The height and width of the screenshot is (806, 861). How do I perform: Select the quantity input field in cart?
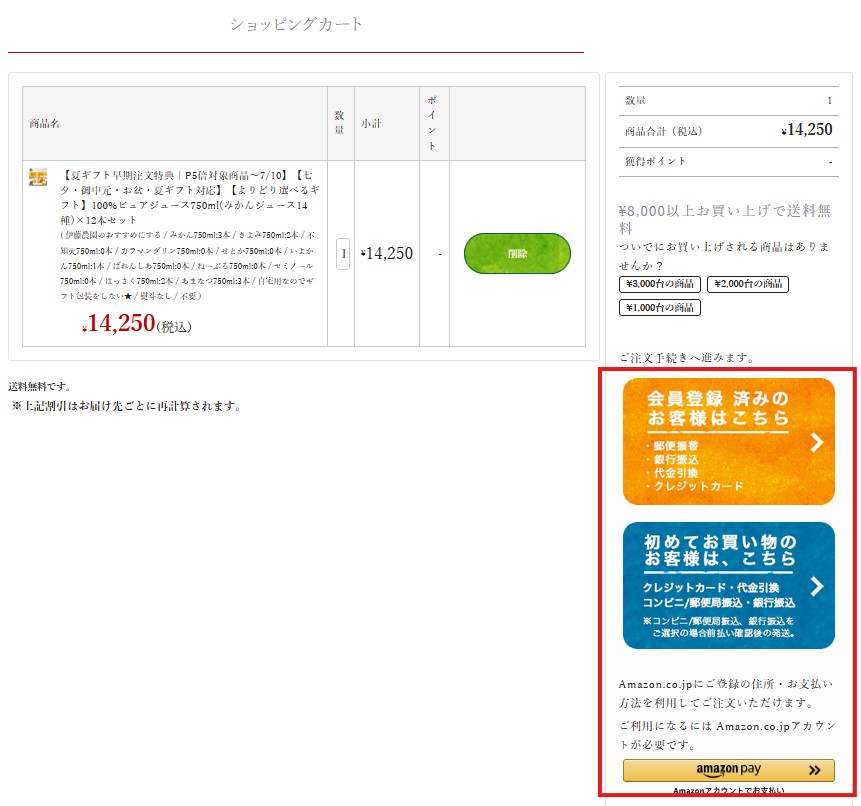click(x=343, y=254)
